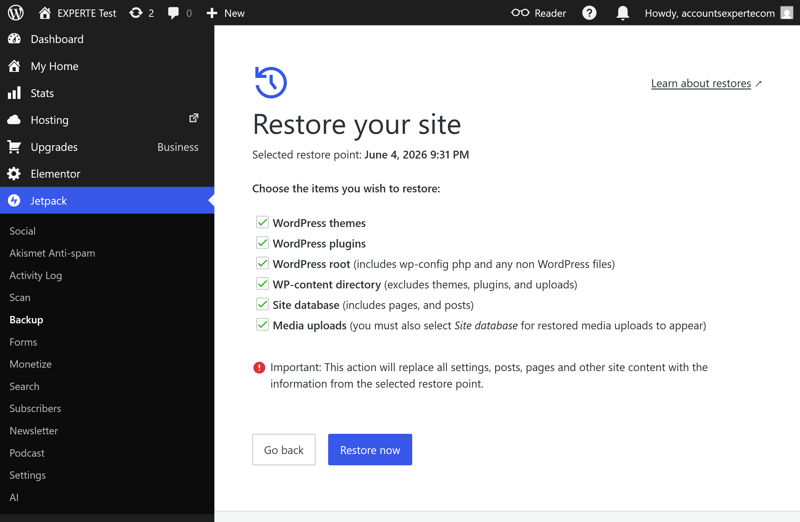
Task: Click the Restore now button
Action: point(370,450)
